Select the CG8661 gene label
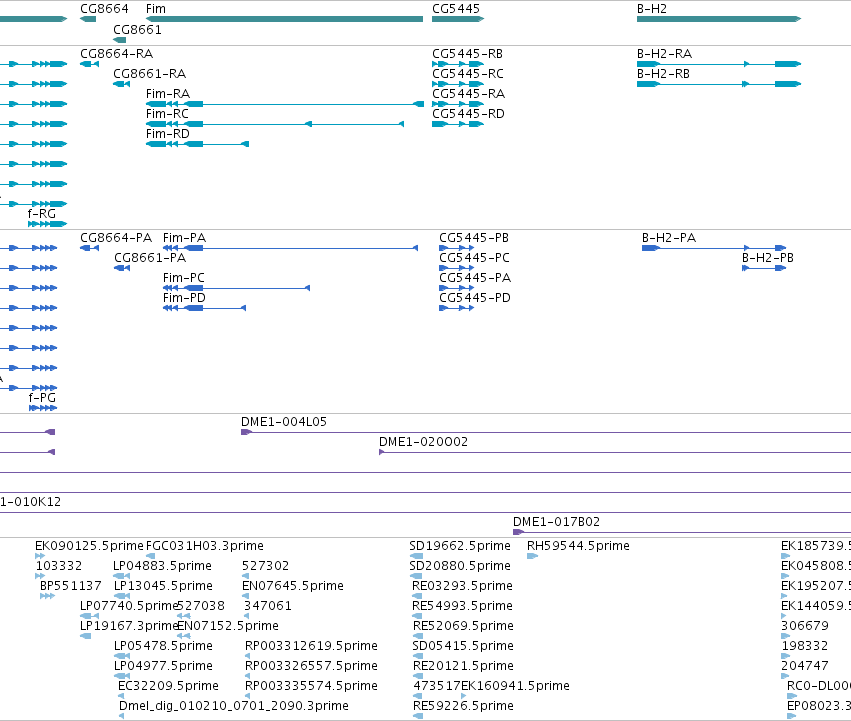This screenshot has height=721, width=851. click(x=137, y=29)
